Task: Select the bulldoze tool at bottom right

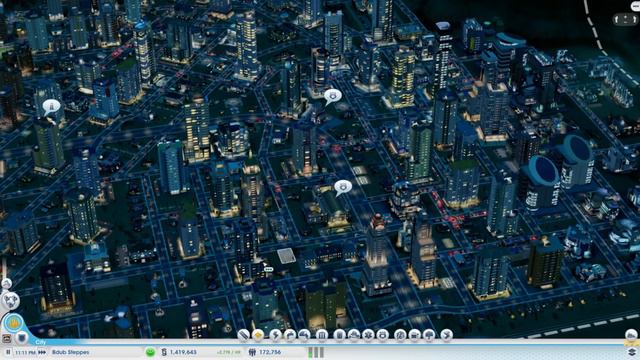Action: click(631, 335)
